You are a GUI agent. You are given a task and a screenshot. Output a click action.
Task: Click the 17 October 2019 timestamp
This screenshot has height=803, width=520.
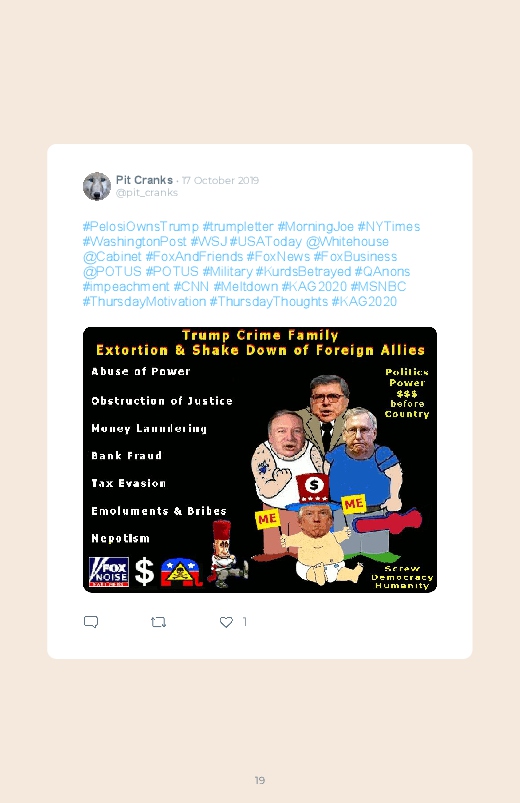(x=220, y=180)
